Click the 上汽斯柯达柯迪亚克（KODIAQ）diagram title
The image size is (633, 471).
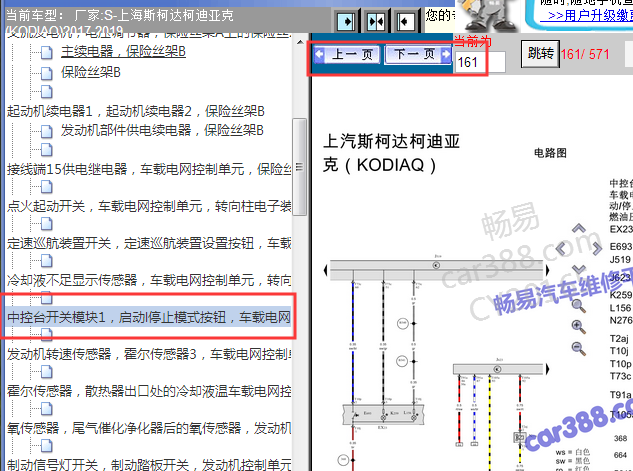coord(391,153)
